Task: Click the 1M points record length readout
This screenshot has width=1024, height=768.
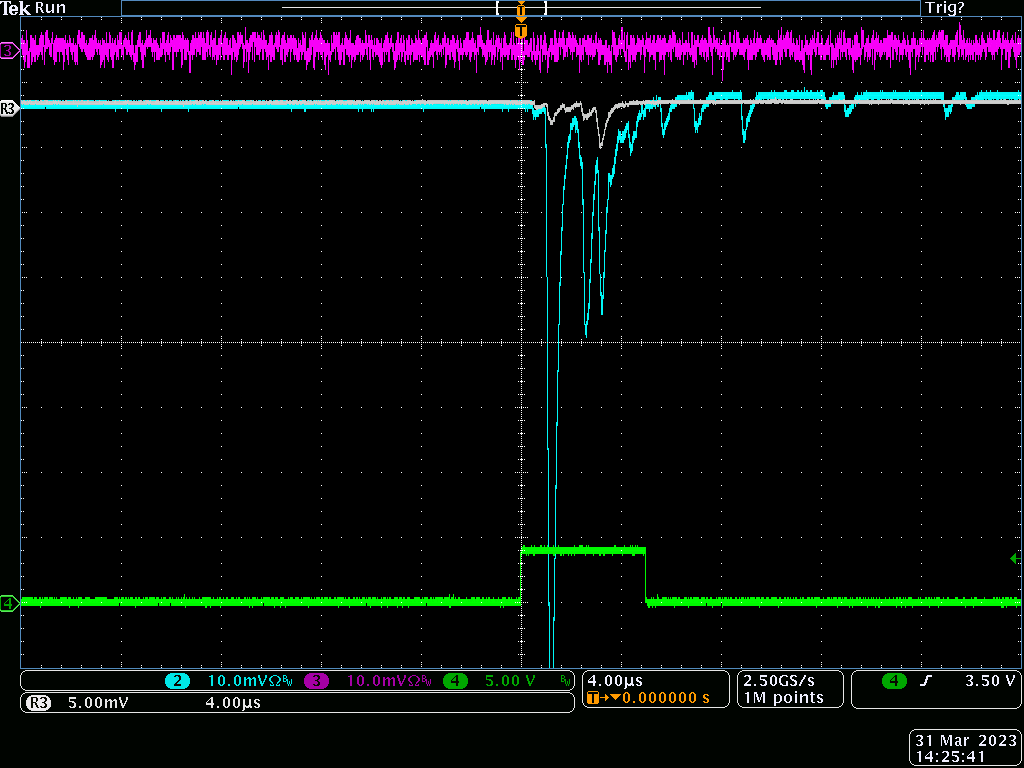Action: point(784,697)
